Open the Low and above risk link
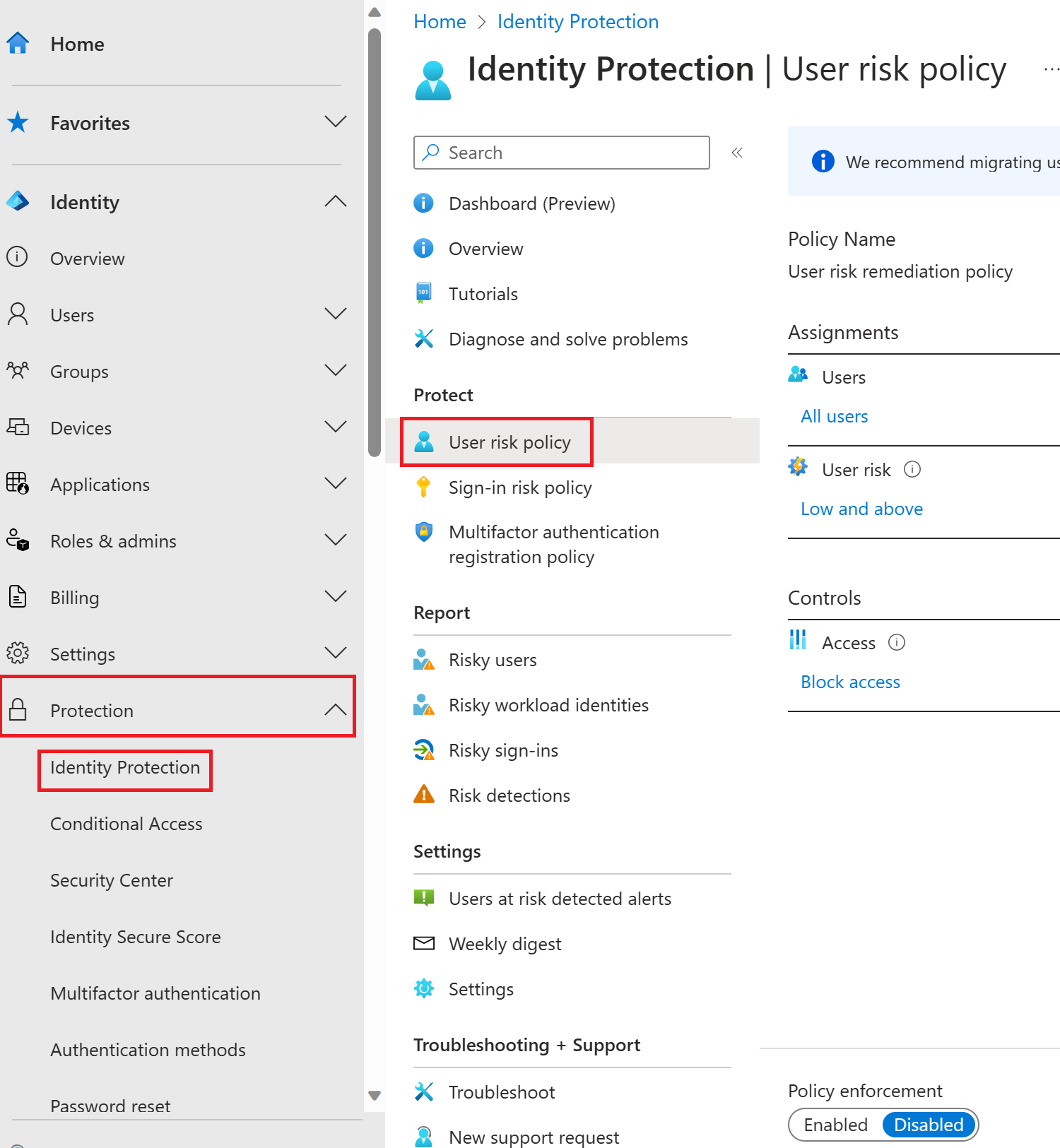 click(861, 509)
